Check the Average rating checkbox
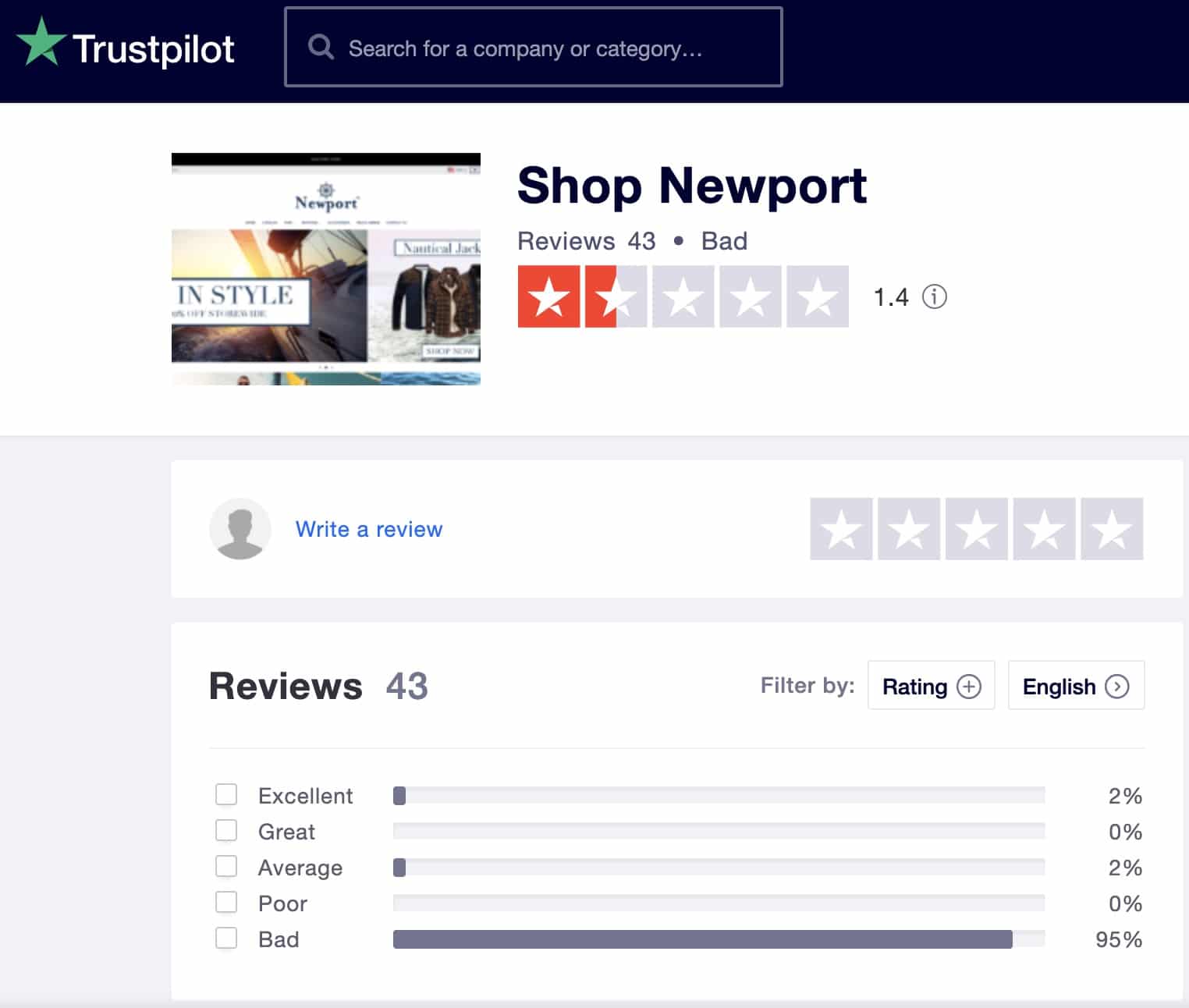The width and height of the screenshot is (1189, 1008). [226, 866]
